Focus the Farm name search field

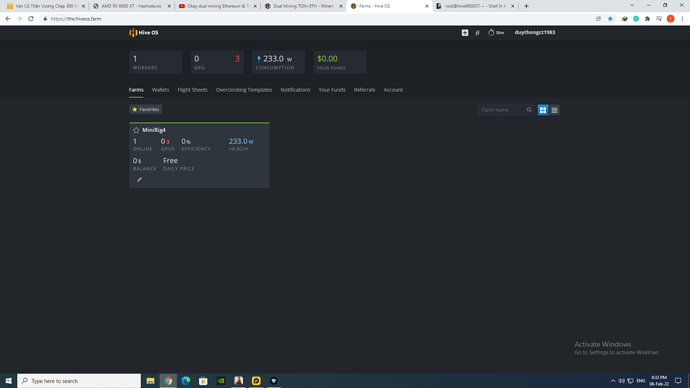tap(502, 110)
